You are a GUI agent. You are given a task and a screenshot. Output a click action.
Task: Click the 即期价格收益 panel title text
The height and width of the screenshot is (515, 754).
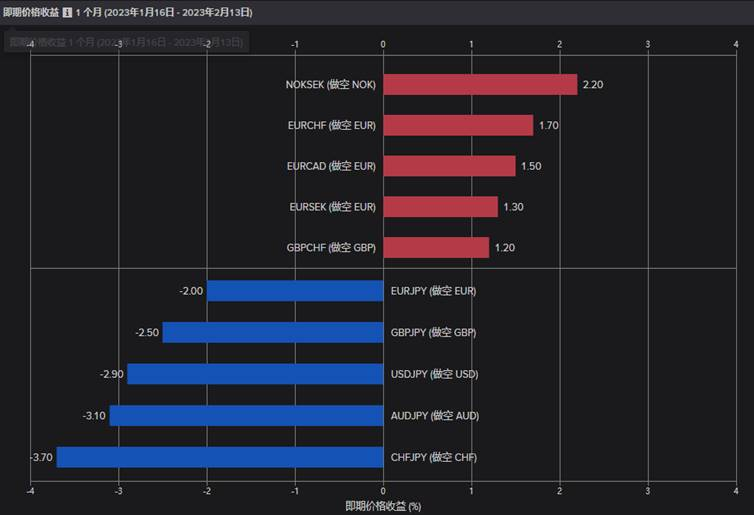coord(30,12)
